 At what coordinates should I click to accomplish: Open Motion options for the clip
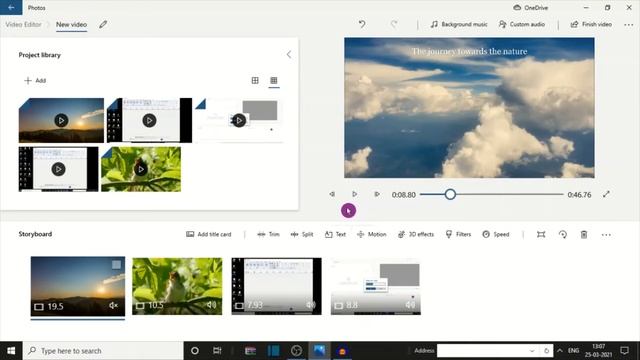click(371, 234)
